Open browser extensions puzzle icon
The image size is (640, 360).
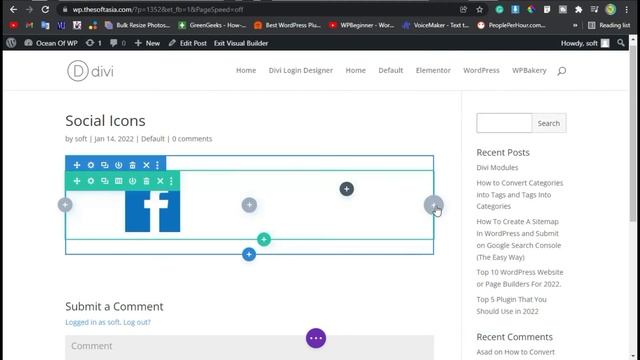pyautogui.click(x=578, y=9)
